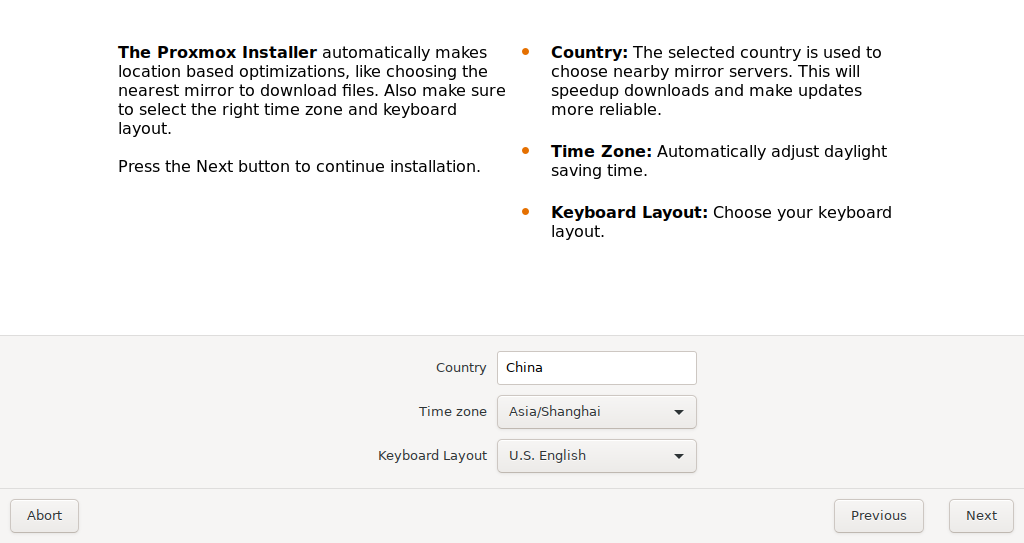Click the Keyboard Layout field label
The image size is (1024, 543).
[x=432, y=455]
